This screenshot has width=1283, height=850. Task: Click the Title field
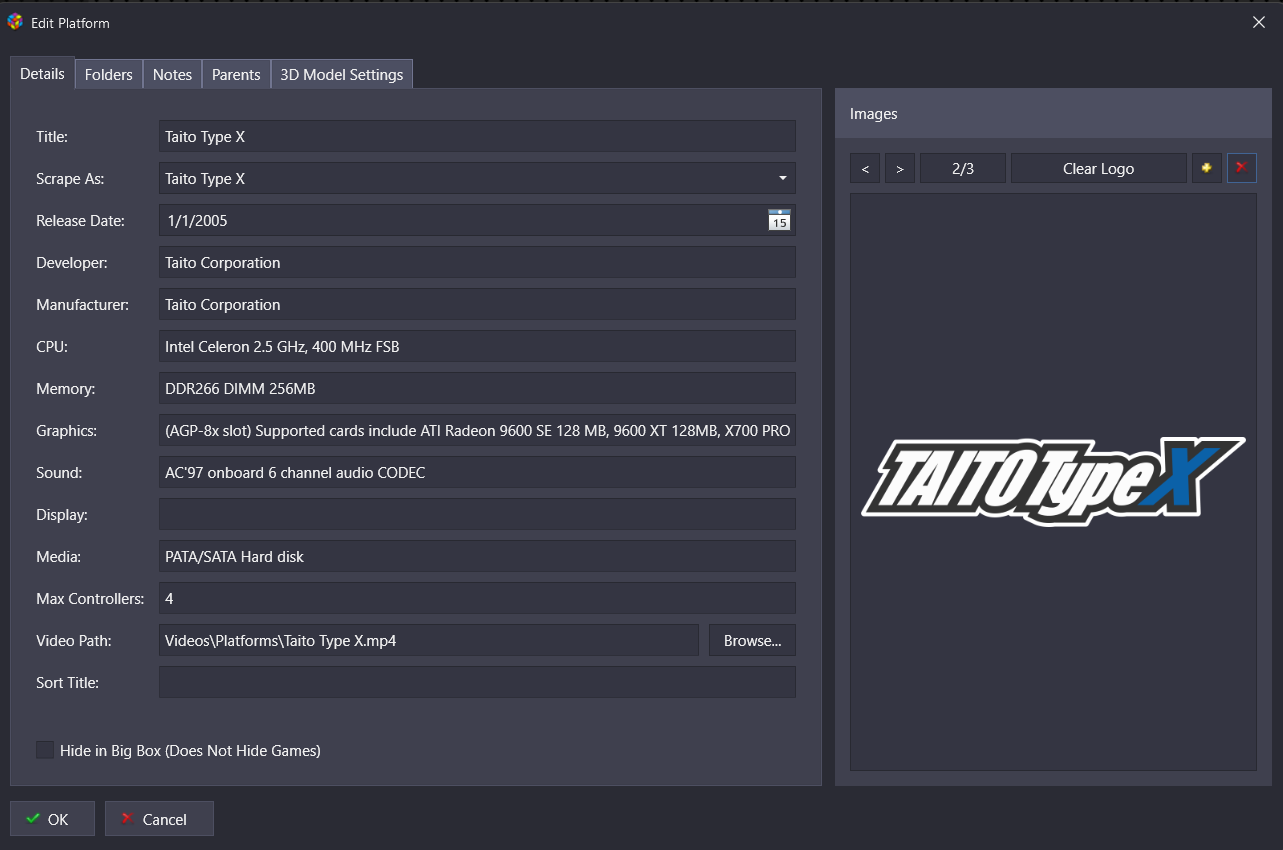coord(477,136)
